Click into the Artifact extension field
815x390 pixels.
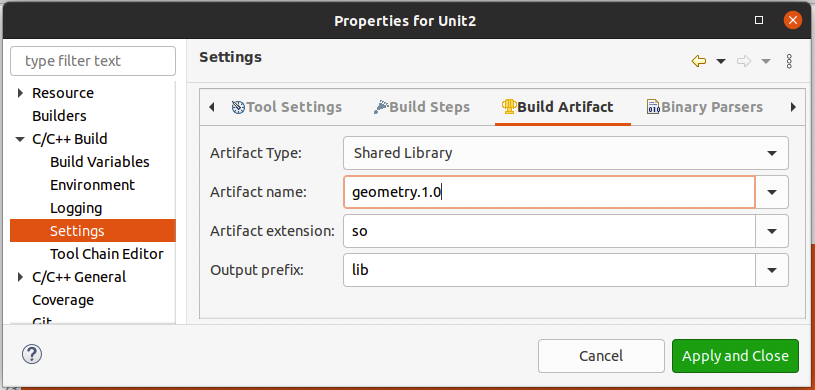549,231
